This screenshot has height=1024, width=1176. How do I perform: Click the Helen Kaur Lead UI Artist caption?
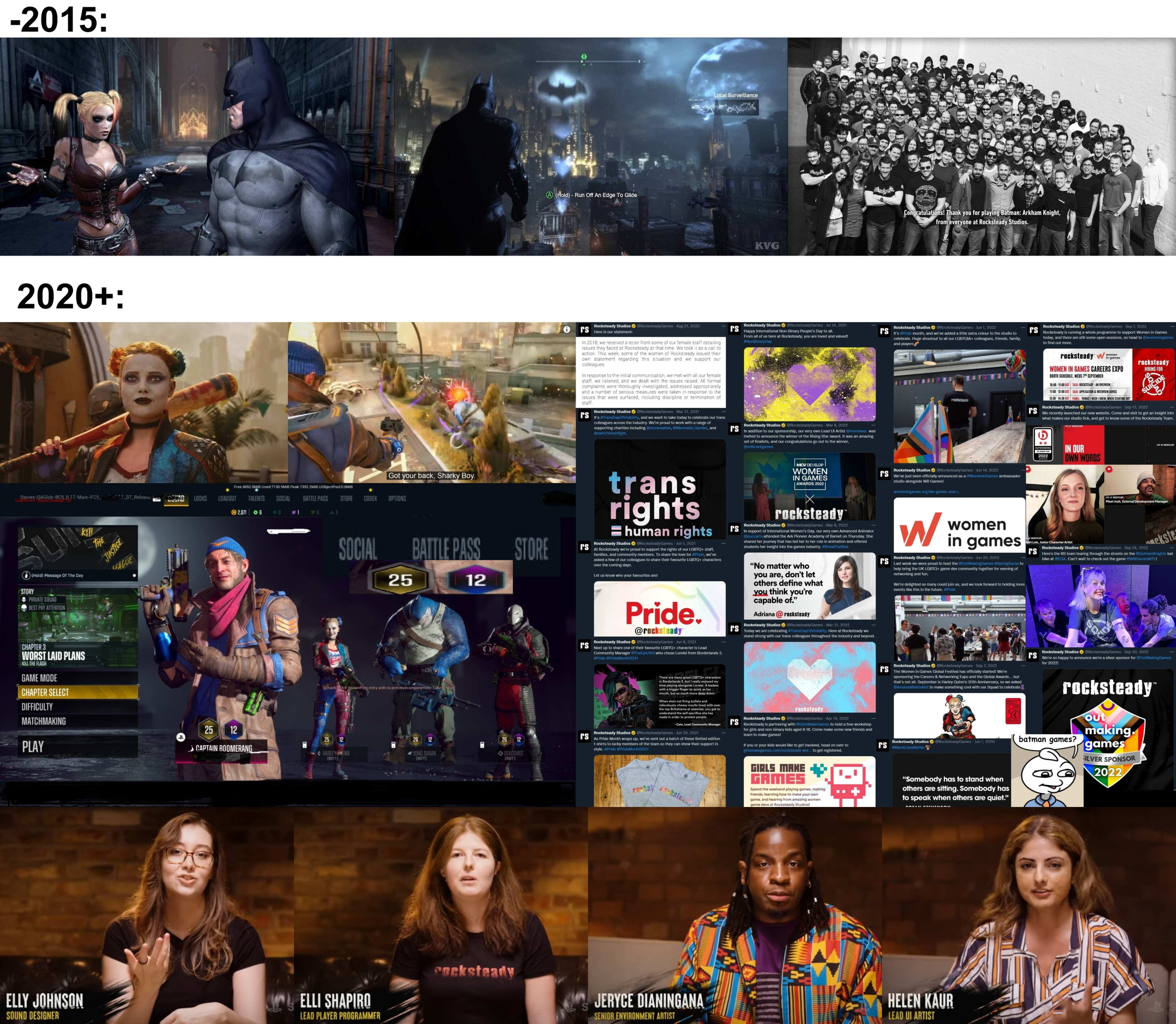pos(920,1006)
